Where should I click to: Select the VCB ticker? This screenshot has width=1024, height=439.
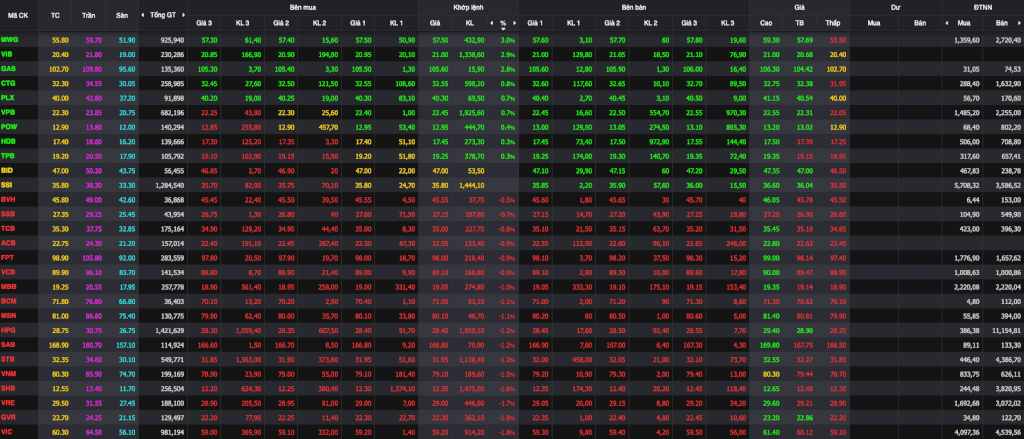click(8, 271)
